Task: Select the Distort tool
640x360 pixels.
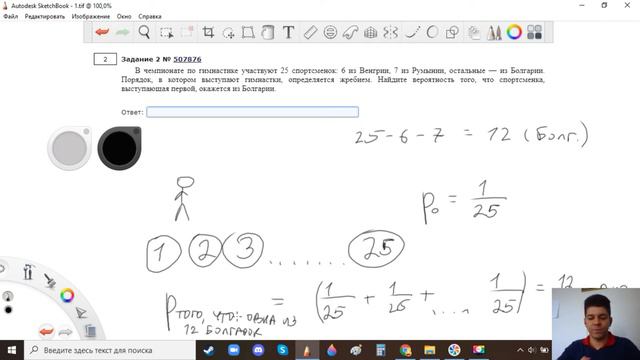Action: [248, 32]
